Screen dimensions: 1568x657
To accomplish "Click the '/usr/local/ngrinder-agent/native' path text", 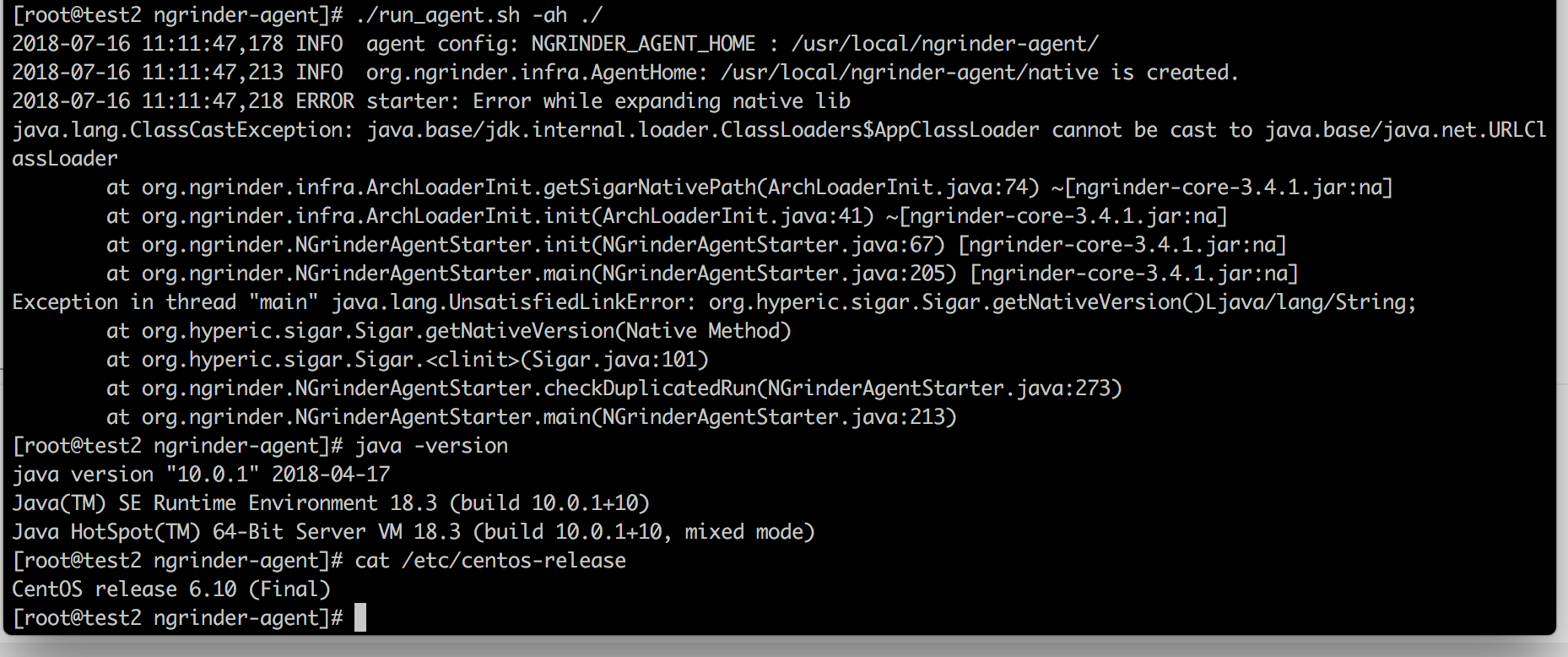I will point(910,73).
